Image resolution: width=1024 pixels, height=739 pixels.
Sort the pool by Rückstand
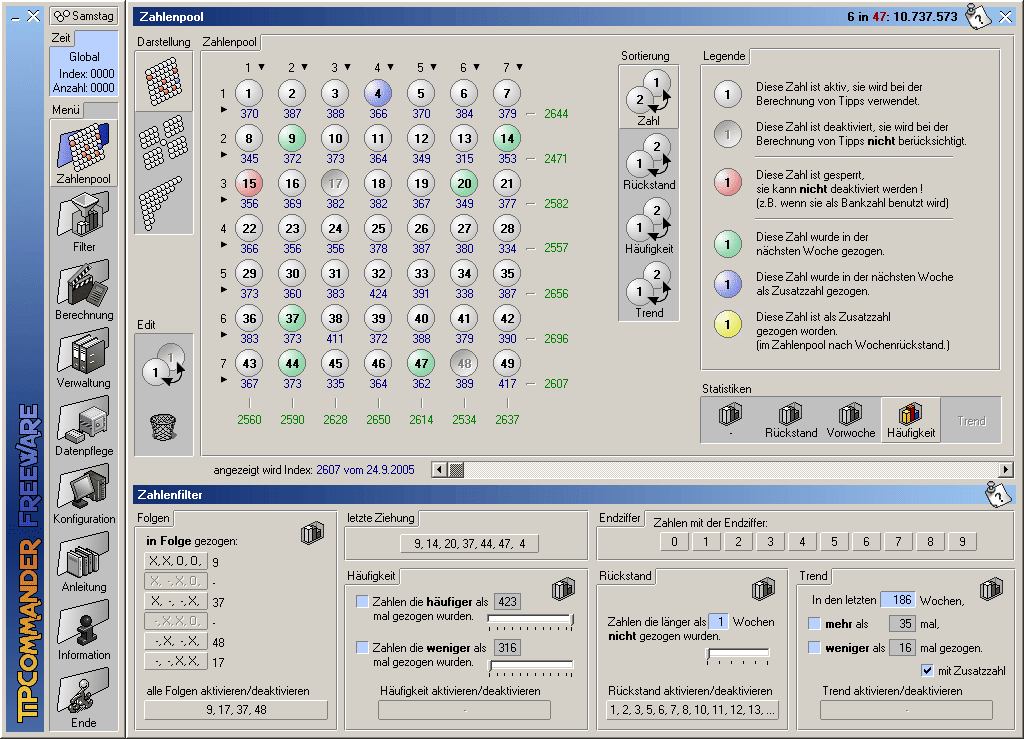tap(648, 161)
